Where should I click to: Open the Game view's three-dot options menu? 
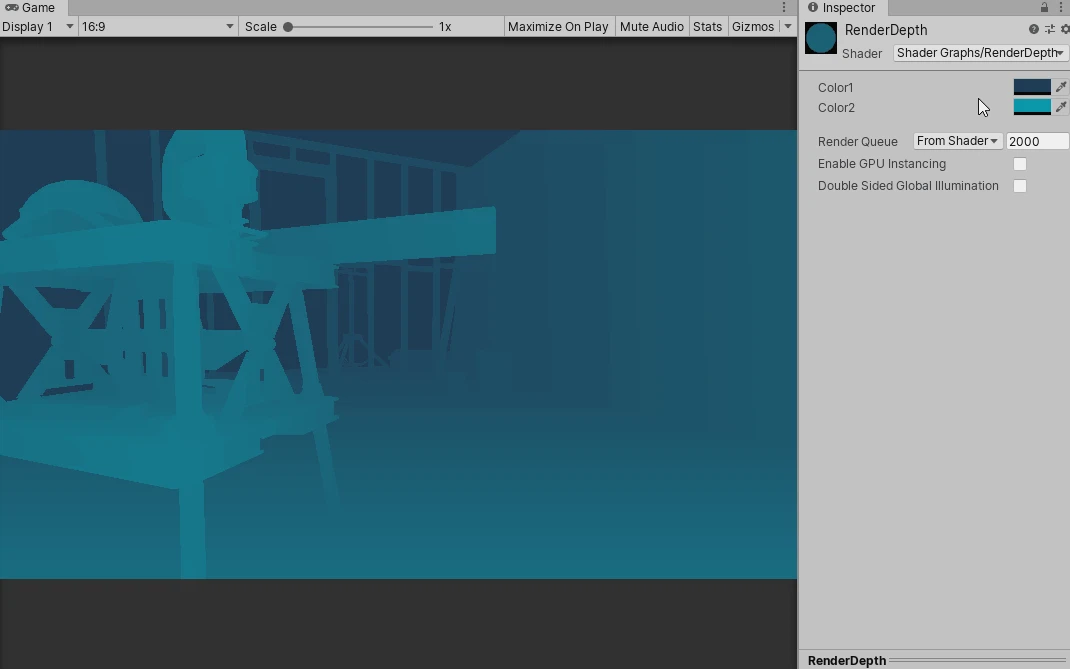pos(783,8)
